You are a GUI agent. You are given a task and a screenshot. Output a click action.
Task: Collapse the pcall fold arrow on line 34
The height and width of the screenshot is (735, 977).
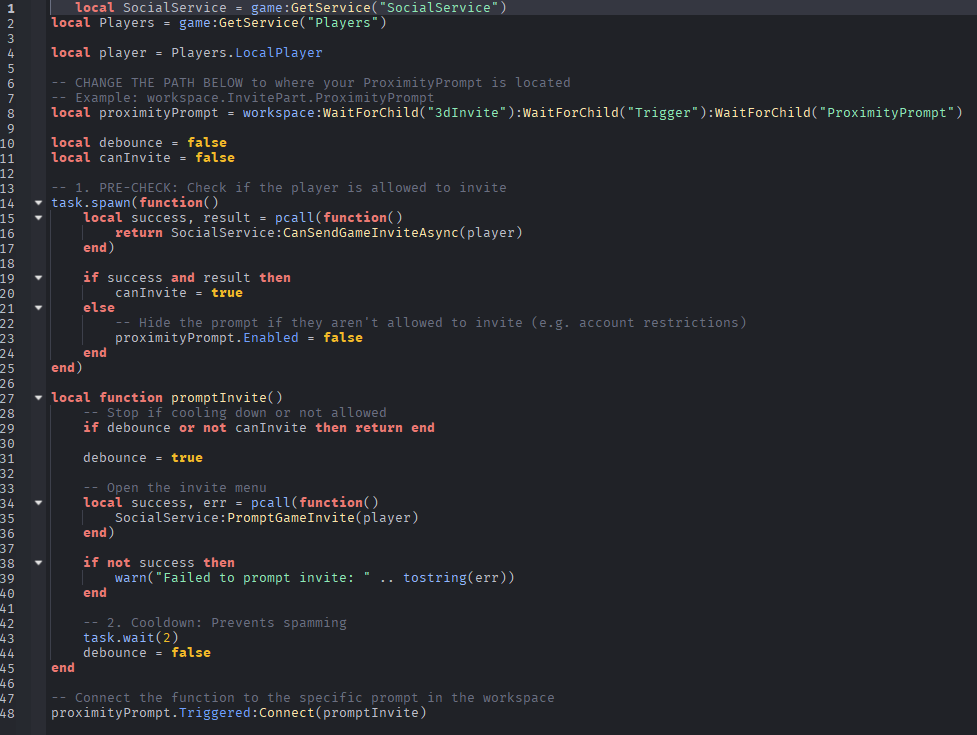coord(39,503)
